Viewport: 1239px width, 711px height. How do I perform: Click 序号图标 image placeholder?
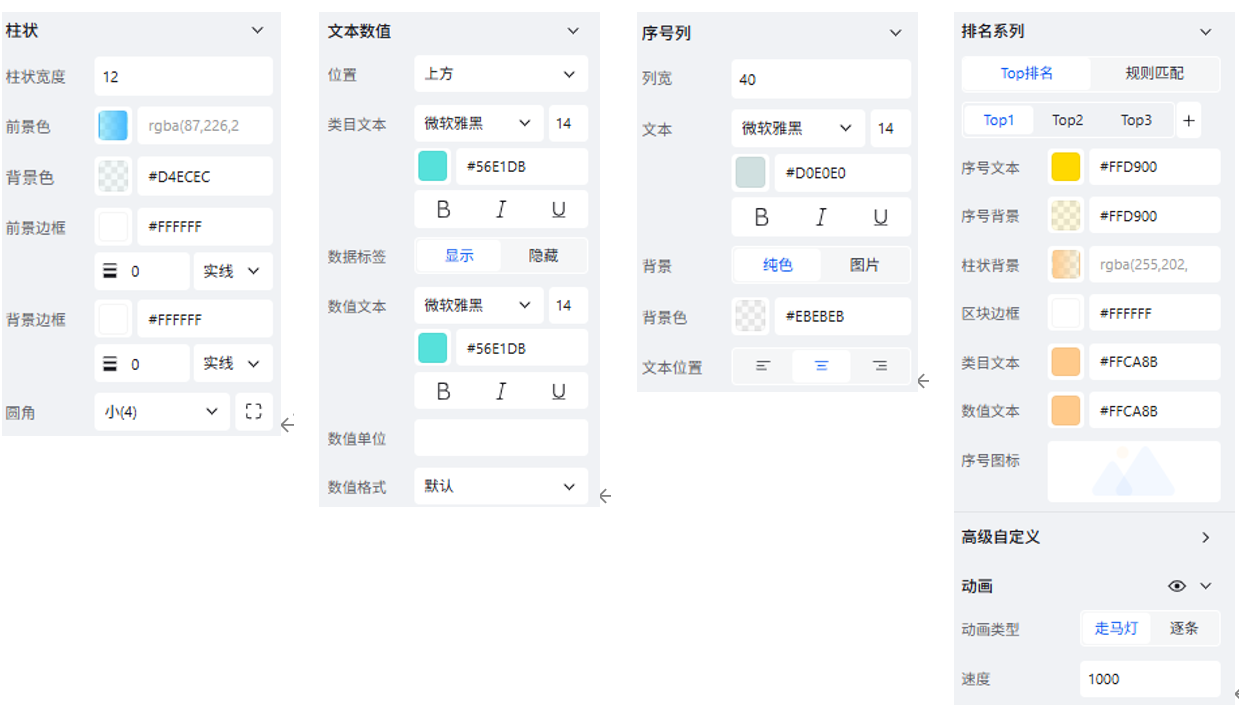[1134, 471]
